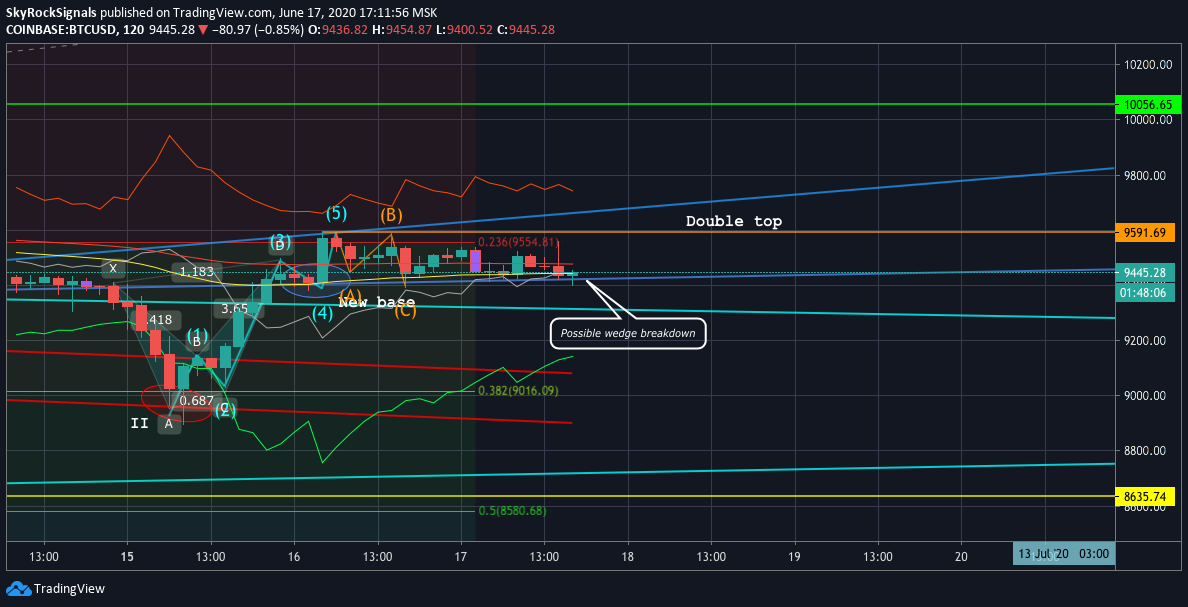The width and height of the screenshot is (1188, 607).
Task: Select the cyan (1) wave label
Action: coord(197,334)
